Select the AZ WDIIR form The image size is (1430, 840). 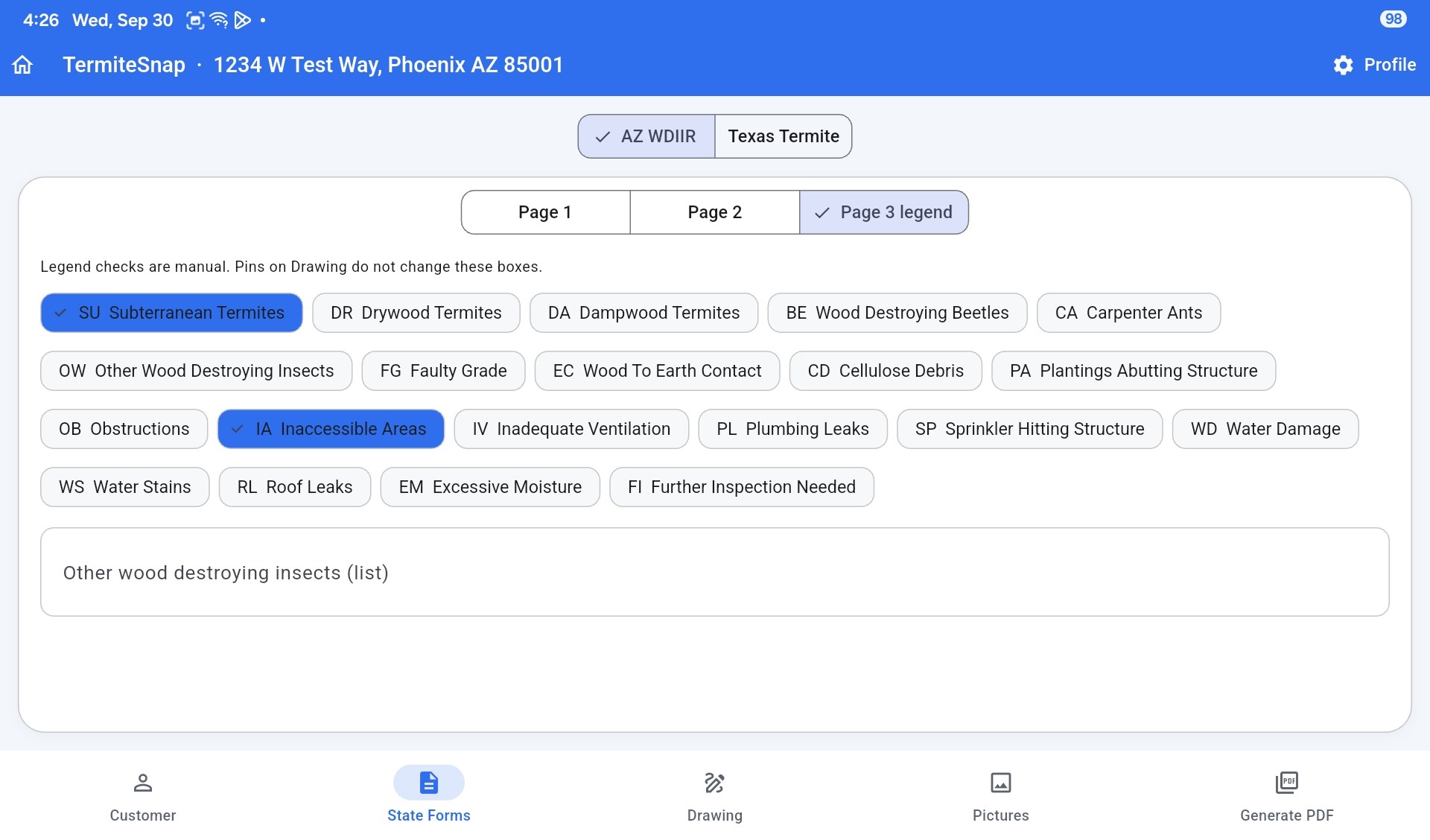coord(646,136)
